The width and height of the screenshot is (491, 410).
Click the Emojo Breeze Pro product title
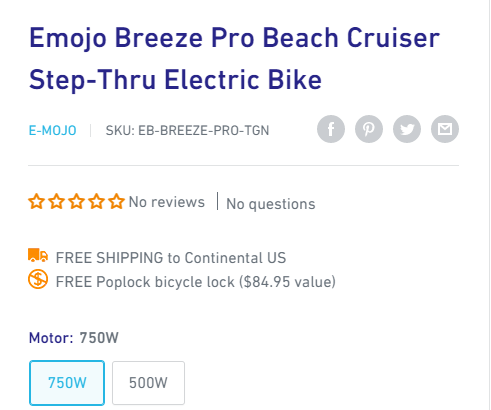234,58
